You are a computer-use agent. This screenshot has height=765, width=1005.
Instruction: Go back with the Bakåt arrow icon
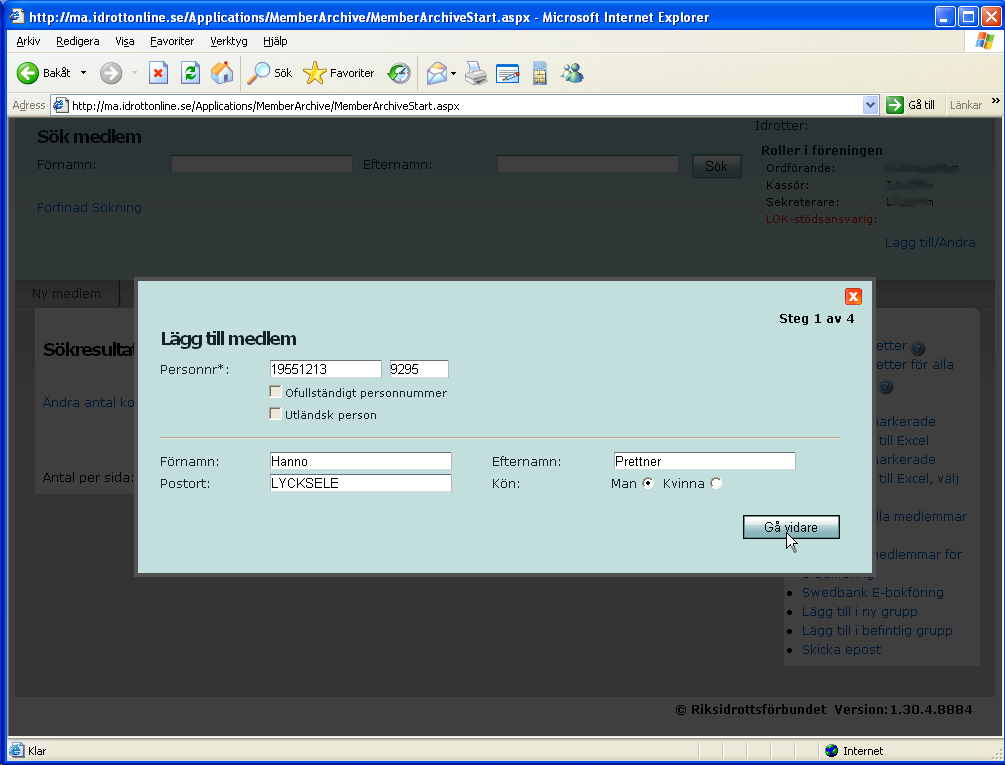coord(28,73)
